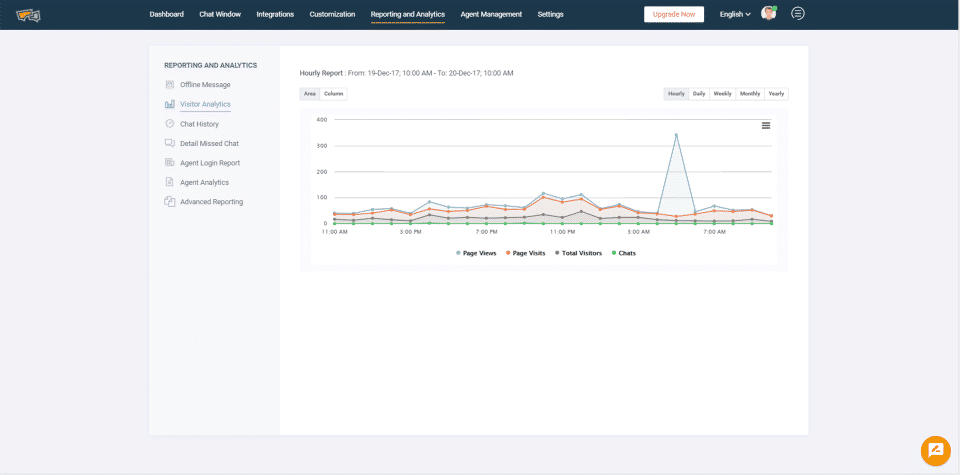
Task: Go to the Agent Management tab
Action: coord(491,14)
